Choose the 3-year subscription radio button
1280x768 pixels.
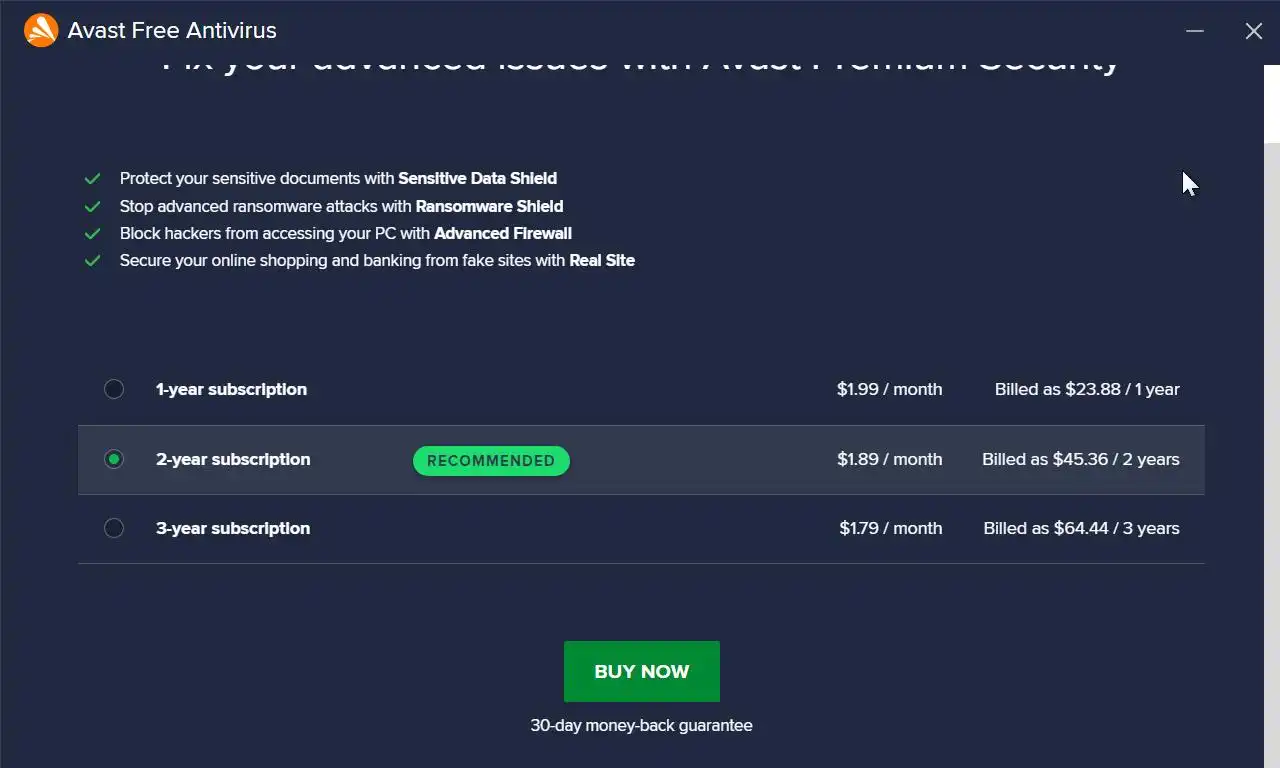(x=114, y=528)
